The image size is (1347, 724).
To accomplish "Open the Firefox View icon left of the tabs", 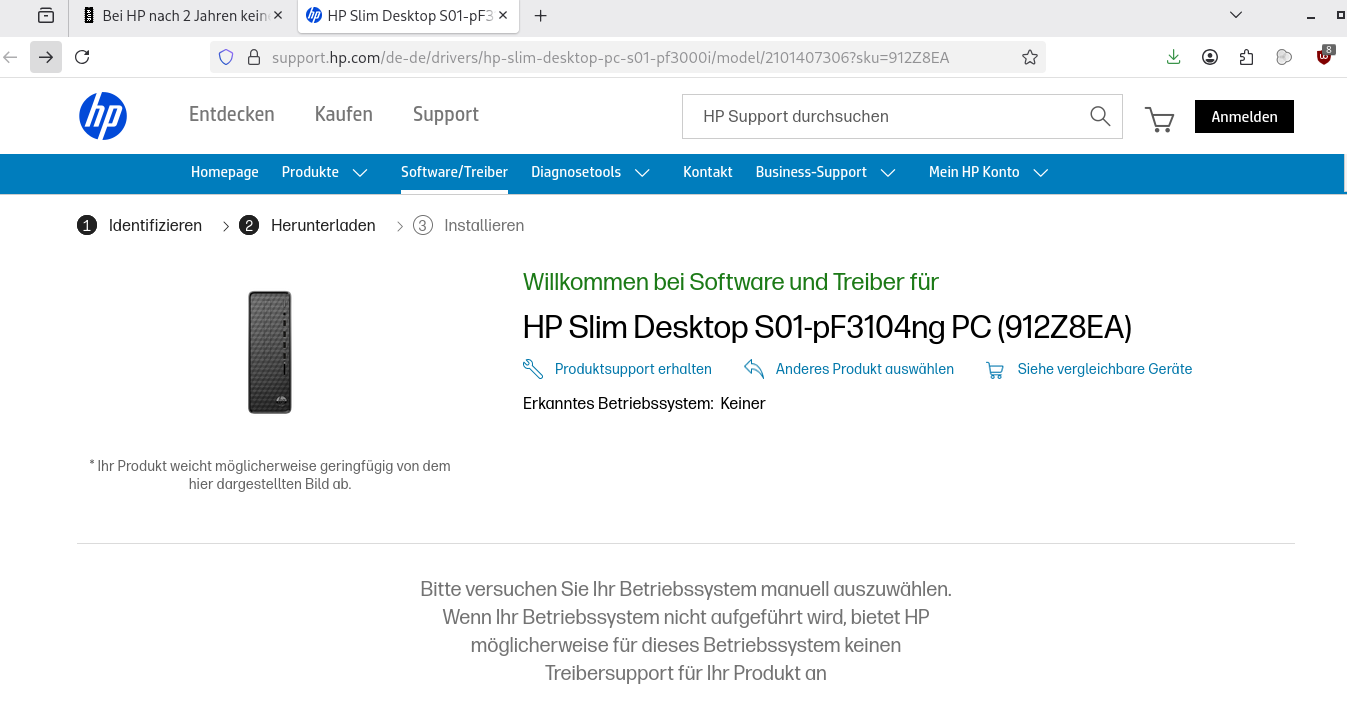I will point(46,16).
